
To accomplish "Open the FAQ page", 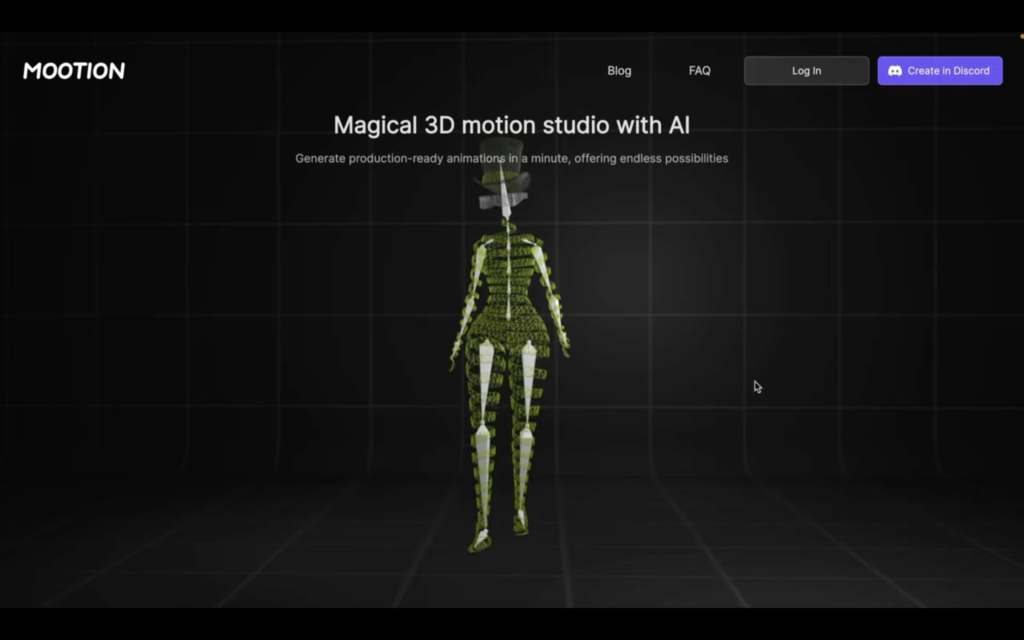I will click(x=700, y=71).
